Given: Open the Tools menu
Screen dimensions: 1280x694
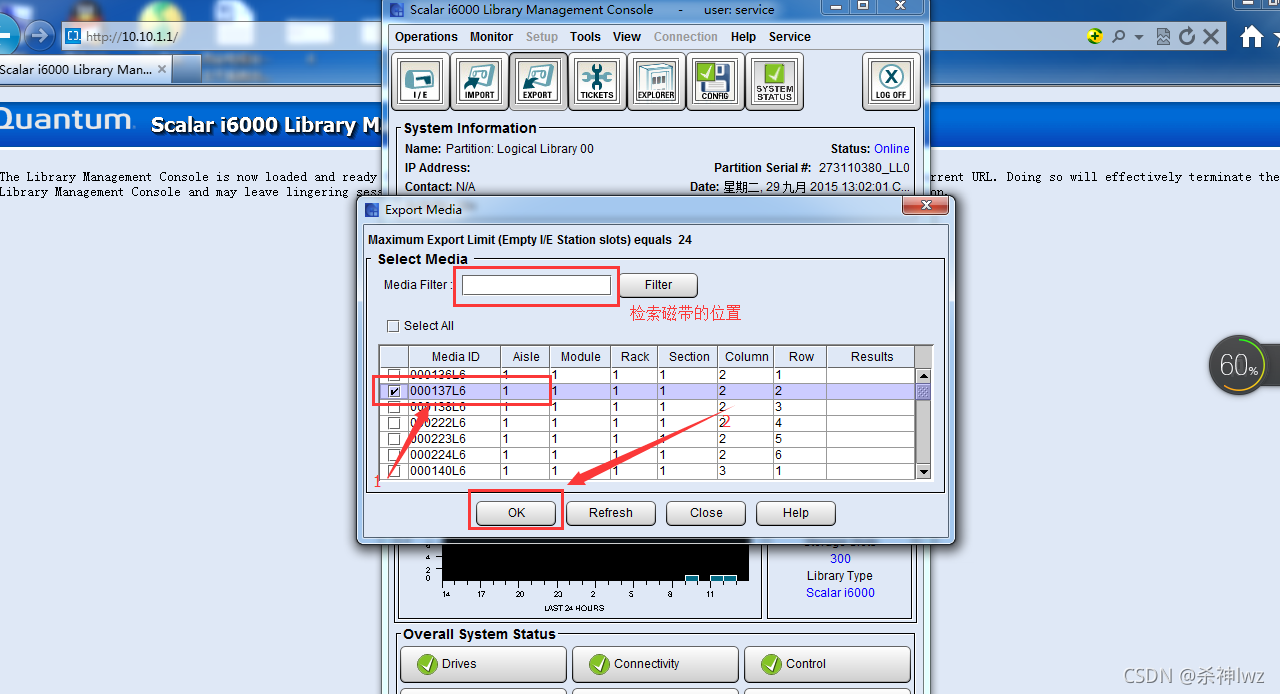Looking at the screenshot, I should (x=585, y=37).
